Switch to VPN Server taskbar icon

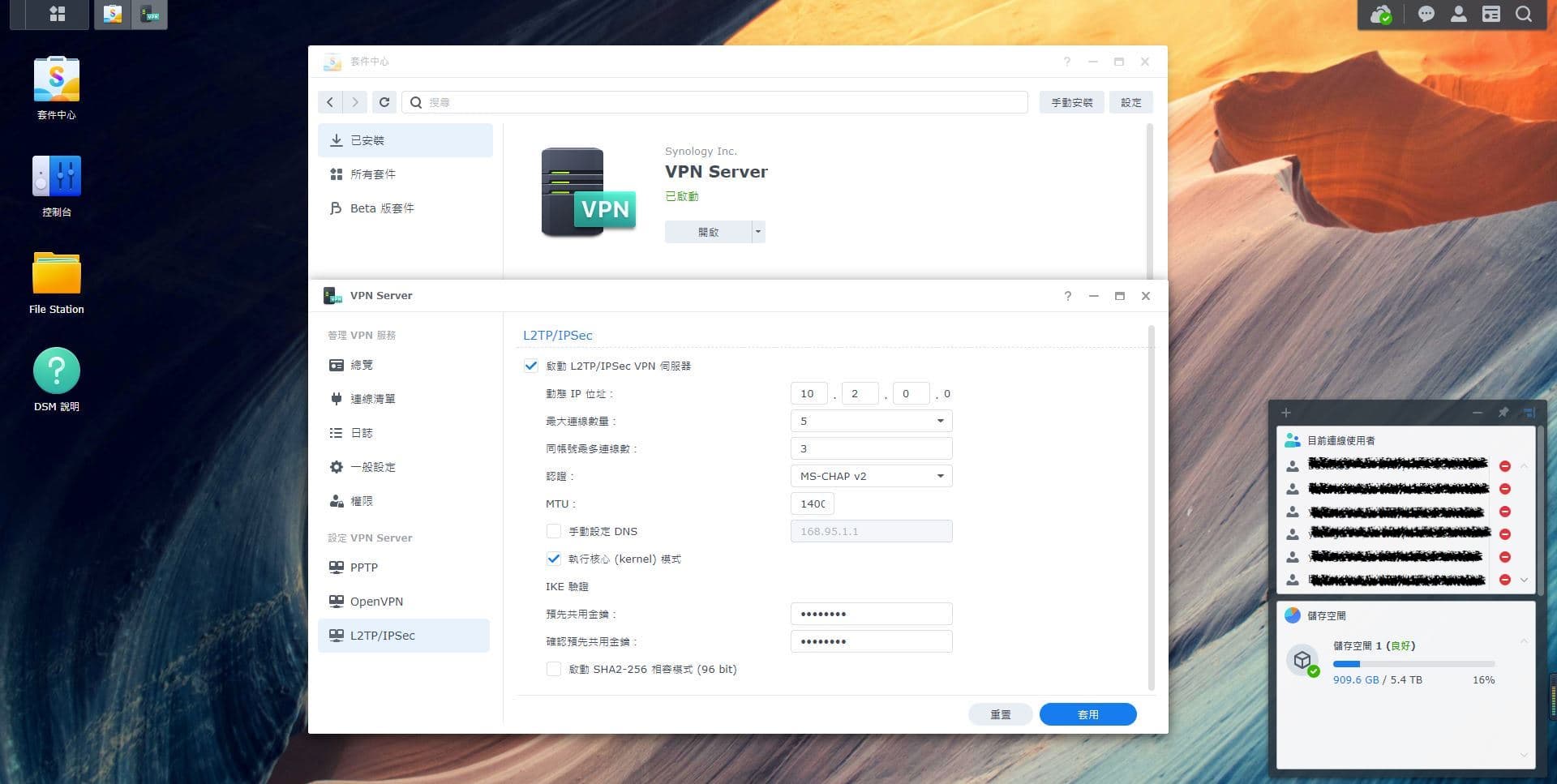pos(149,14)
